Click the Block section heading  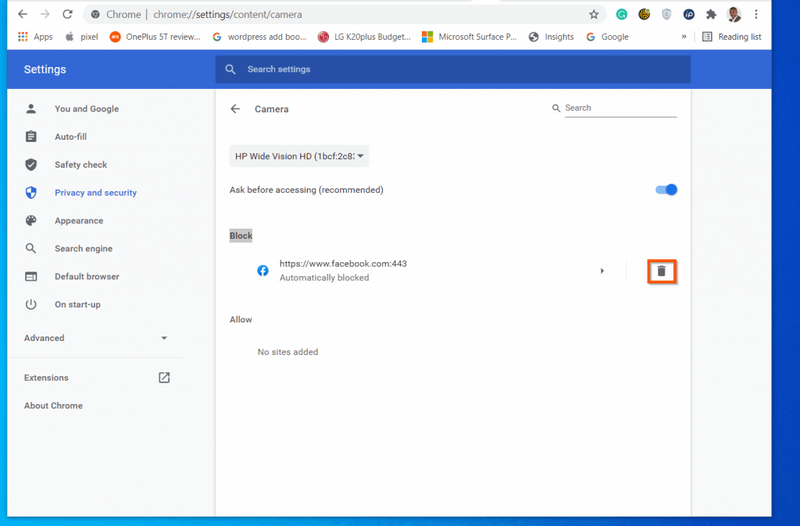[241, 236]
